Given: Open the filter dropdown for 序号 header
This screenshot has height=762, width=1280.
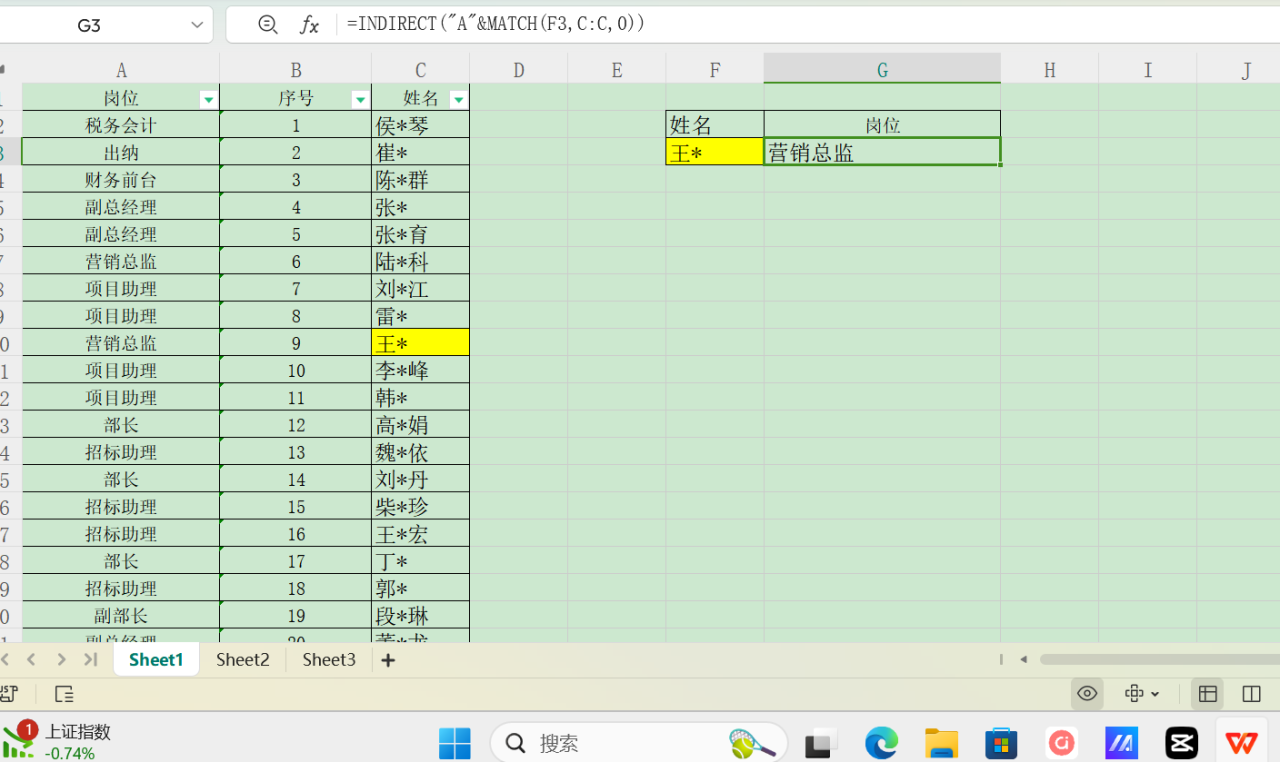Looking at the screenshot, I should pyautogui.click(x=360, y=99).
